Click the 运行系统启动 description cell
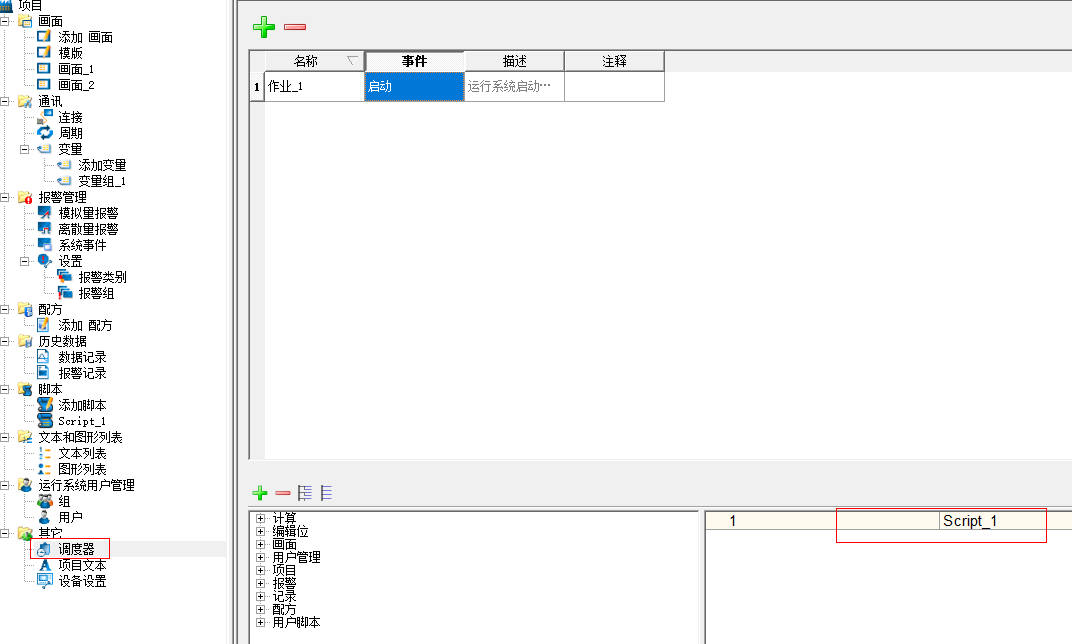The width and height of the screenshot is (1072, 644). [x=514, y=86]
